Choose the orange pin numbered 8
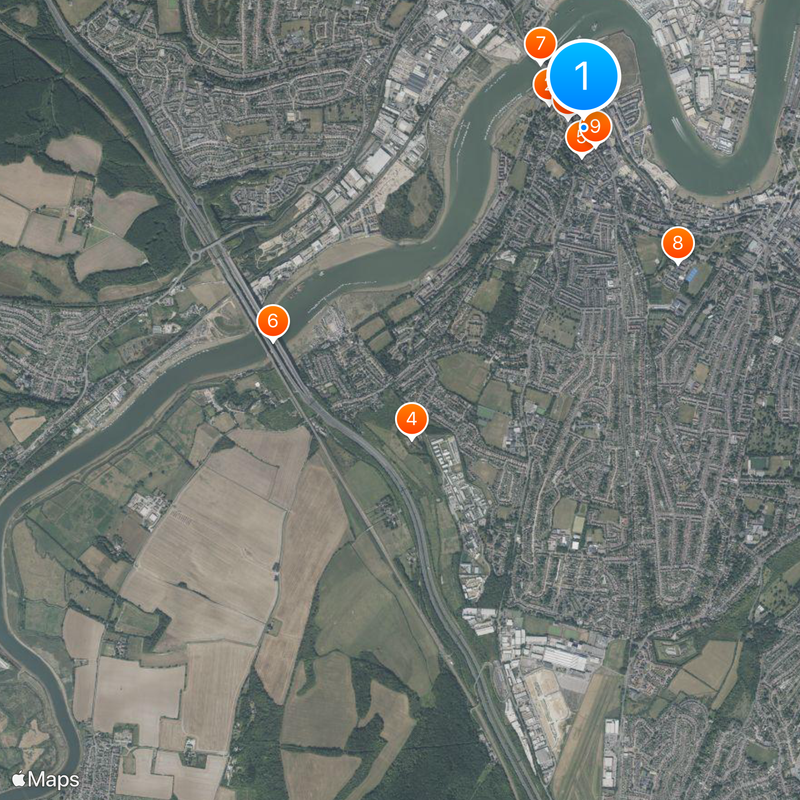 pyautogui.click(x=678, y=243)
